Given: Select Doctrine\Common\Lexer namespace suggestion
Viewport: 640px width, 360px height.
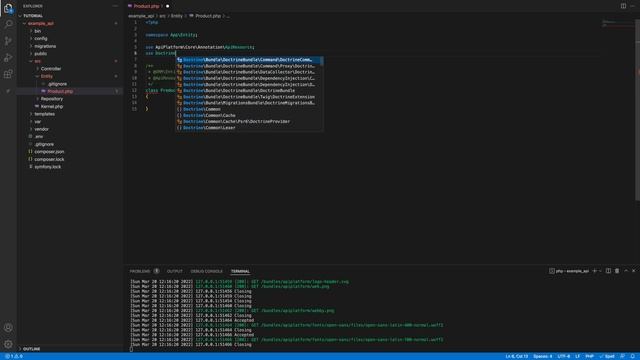Looking at the screenshot, I should pos(249,128).
